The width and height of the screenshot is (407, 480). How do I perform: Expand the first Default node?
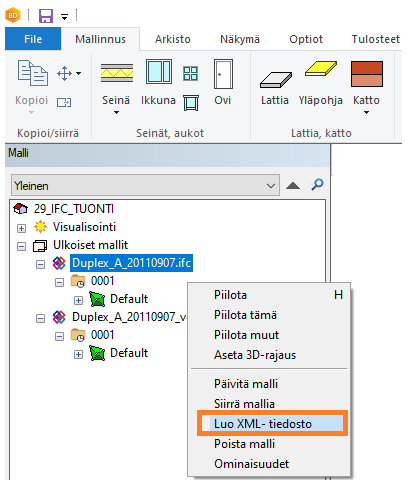click(x=78, y=300)
